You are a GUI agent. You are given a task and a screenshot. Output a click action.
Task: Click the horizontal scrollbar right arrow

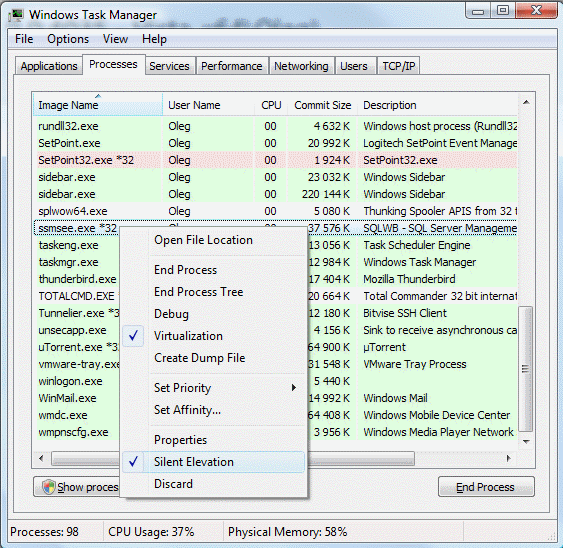pos(508,458)
